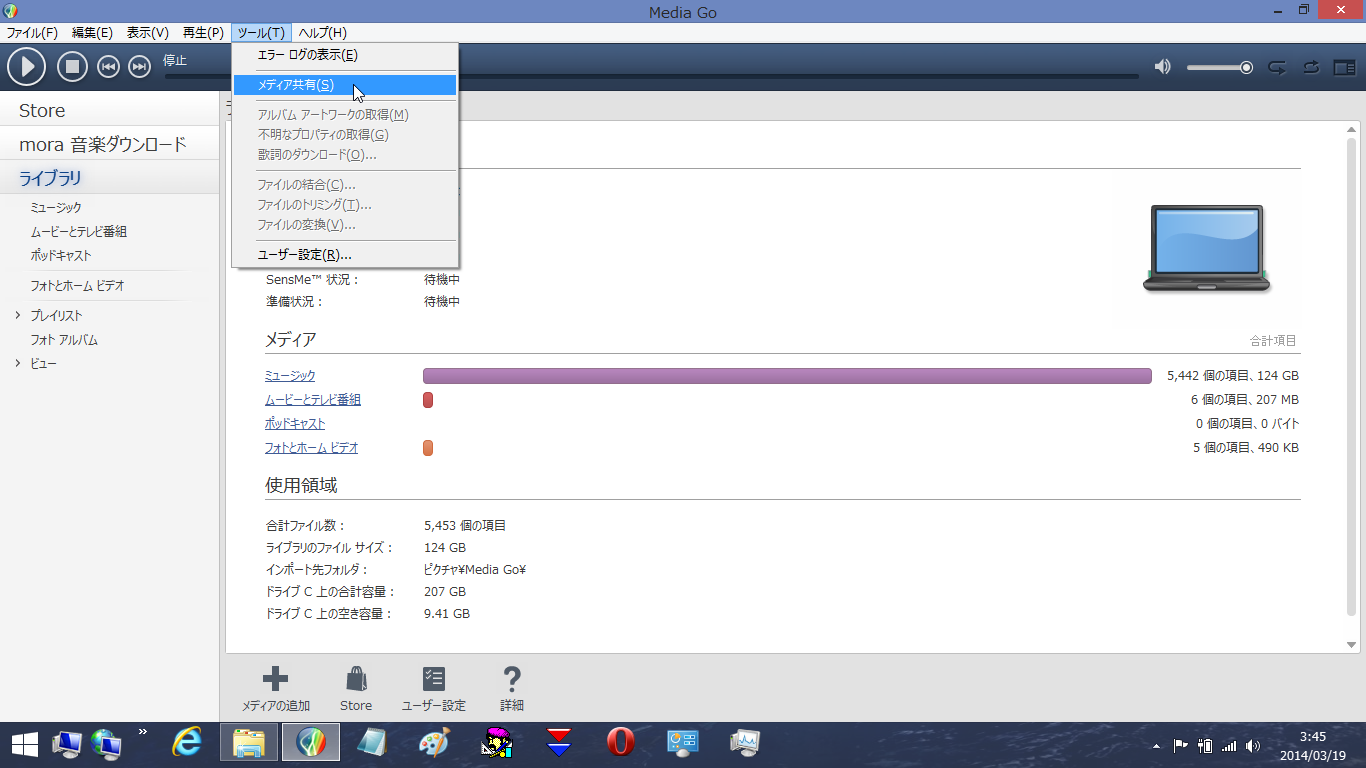1366x768 pixels.
Task: Click the system tray volume icon
Action: coord(1253,746)
